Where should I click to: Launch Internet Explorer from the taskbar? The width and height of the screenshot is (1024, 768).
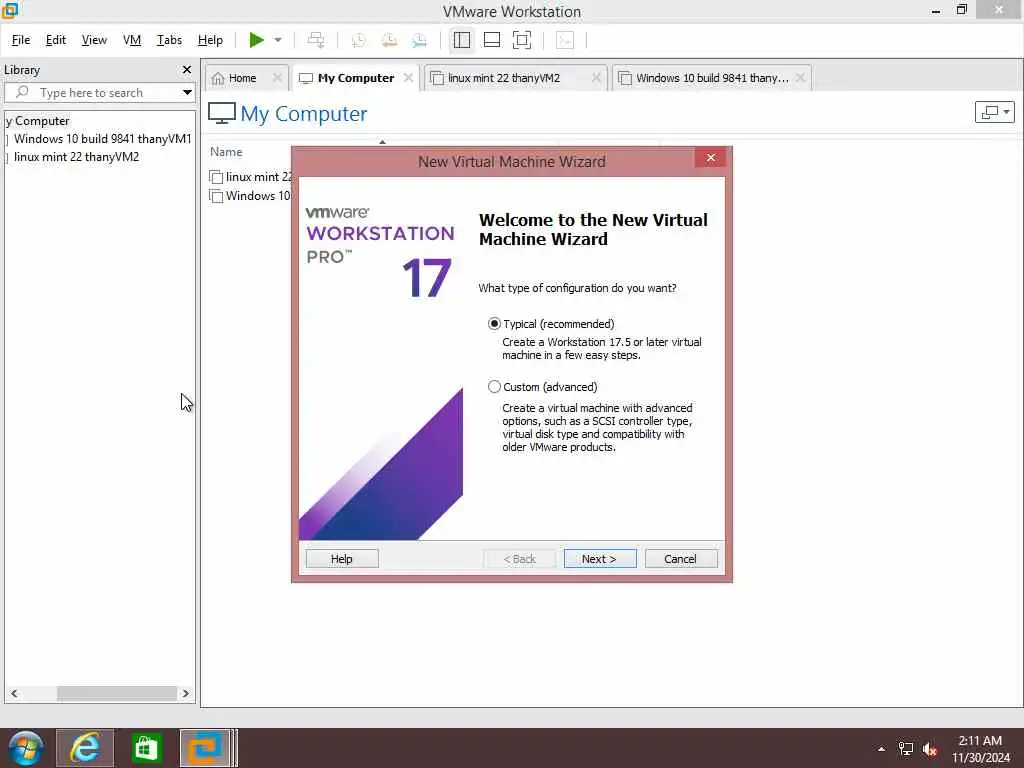(85, 748)
